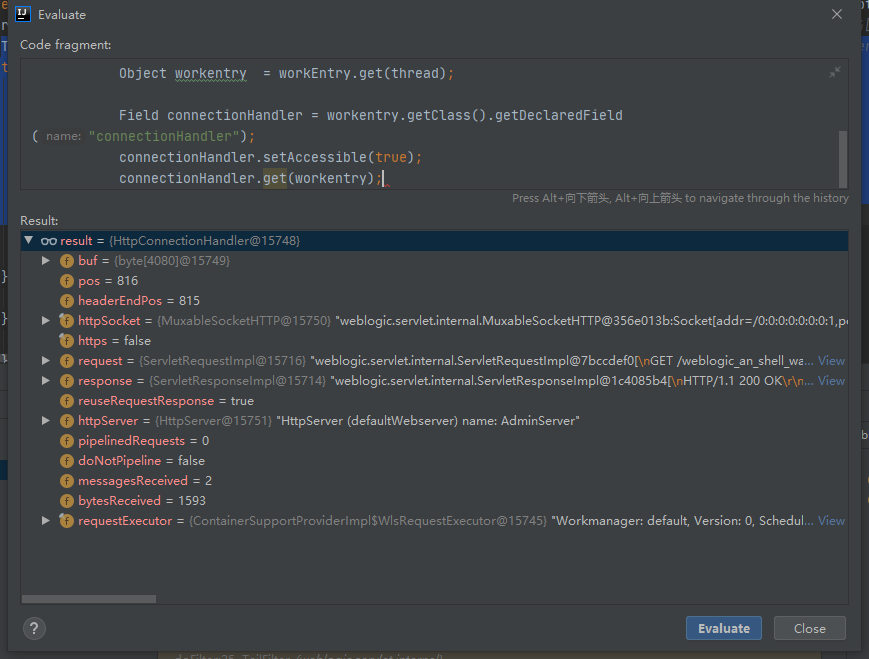Click the field icon next to request

[x=67, y=361]
